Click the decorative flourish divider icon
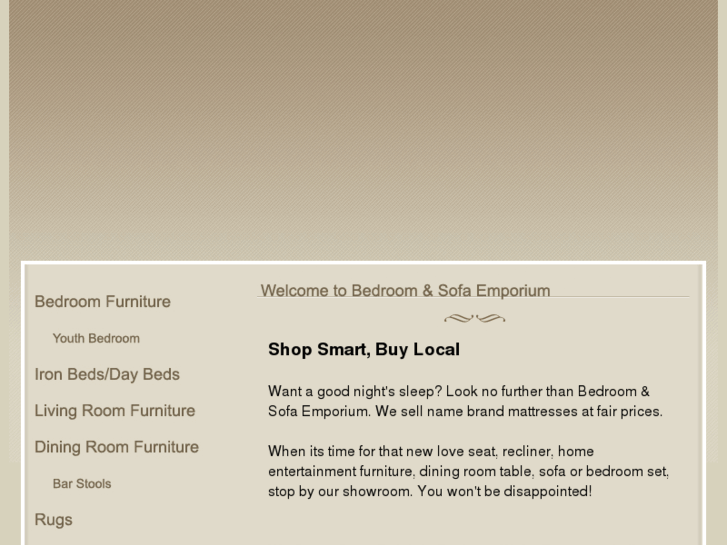Viewport: 727px width, 545px height. pos(474,319)
